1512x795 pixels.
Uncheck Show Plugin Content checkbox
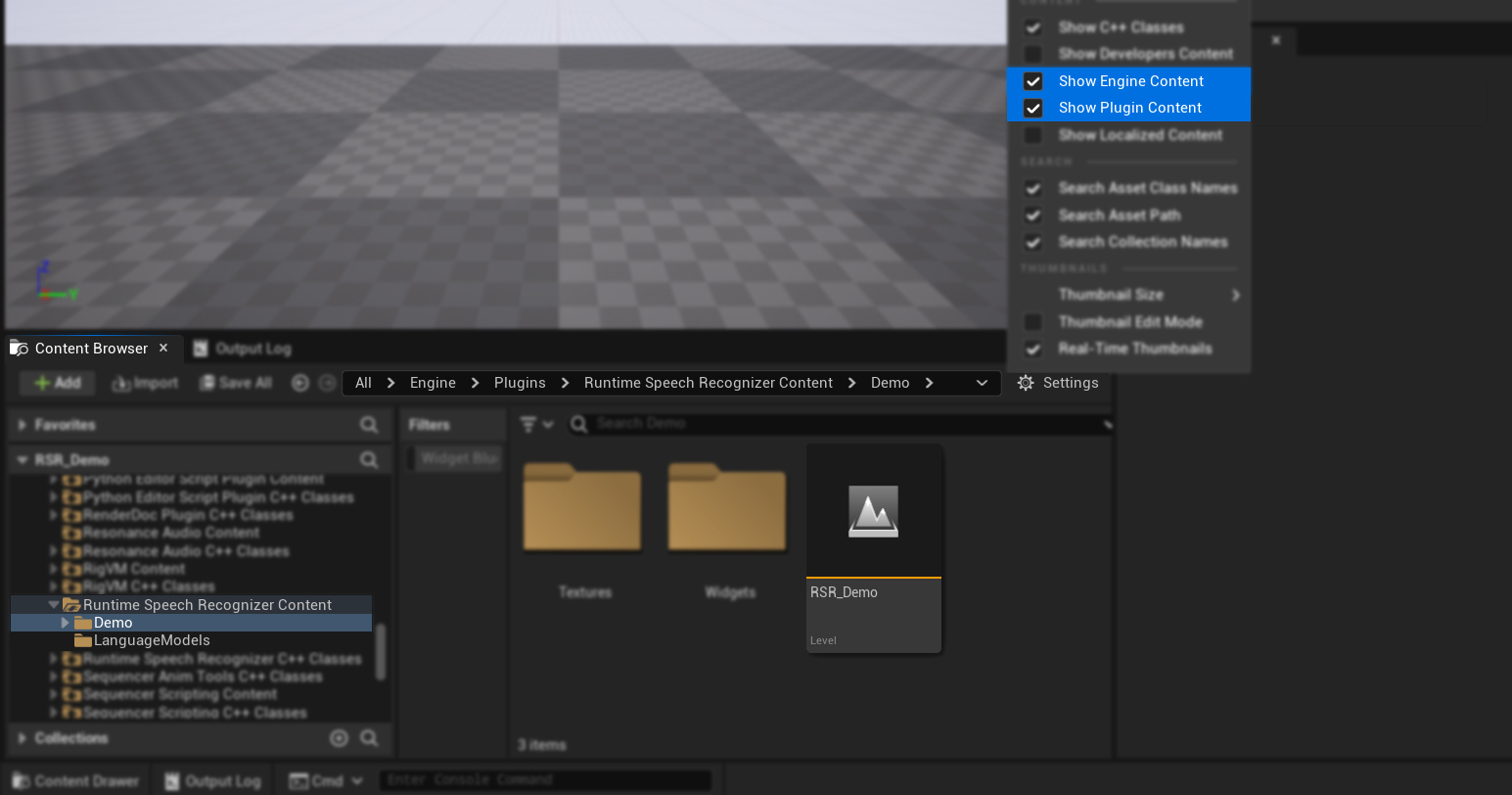[x=1032, y=108]
